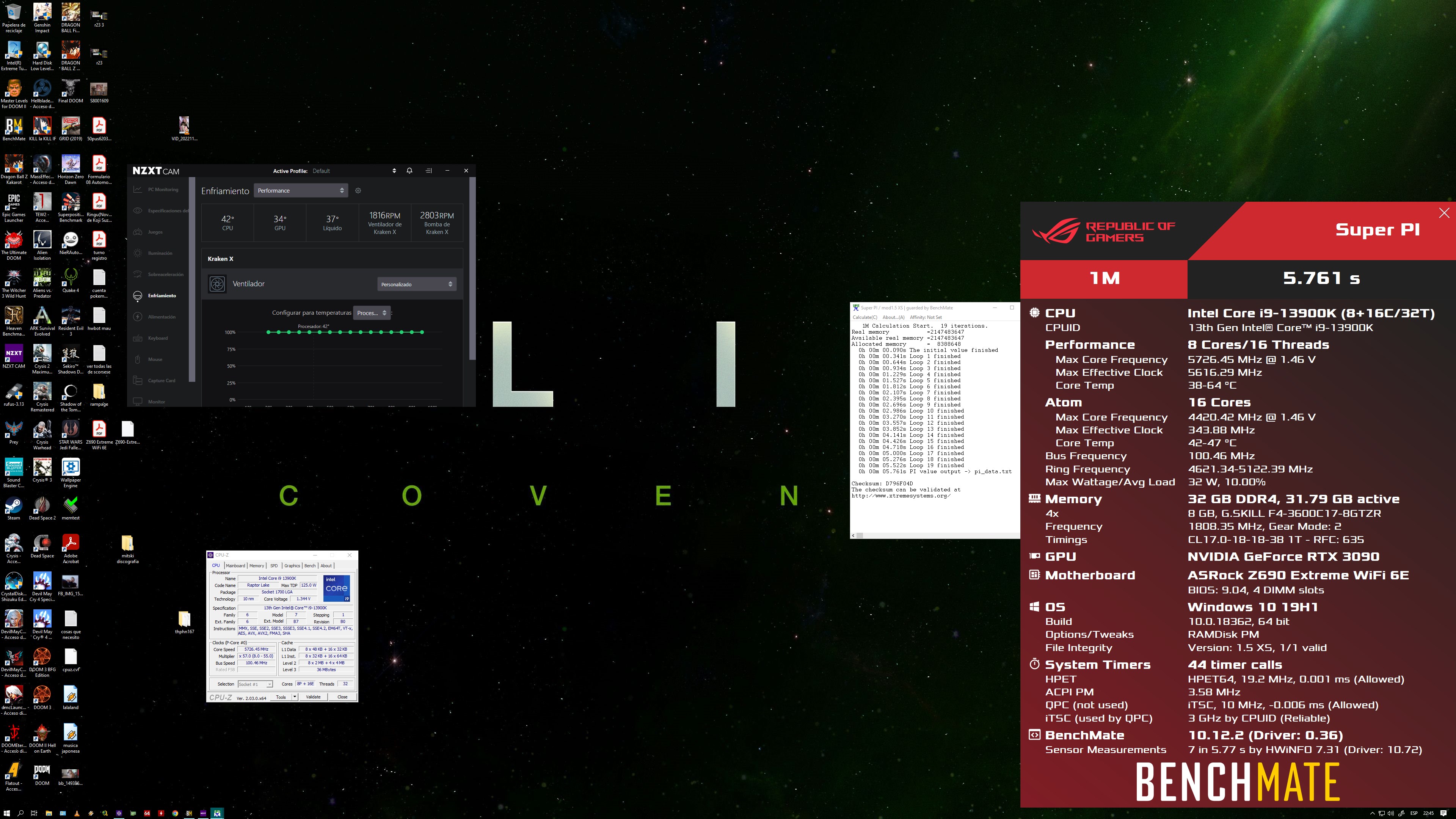
Task: Open the Quake 4 desktop icon
Action: click(x=71, y=280)
